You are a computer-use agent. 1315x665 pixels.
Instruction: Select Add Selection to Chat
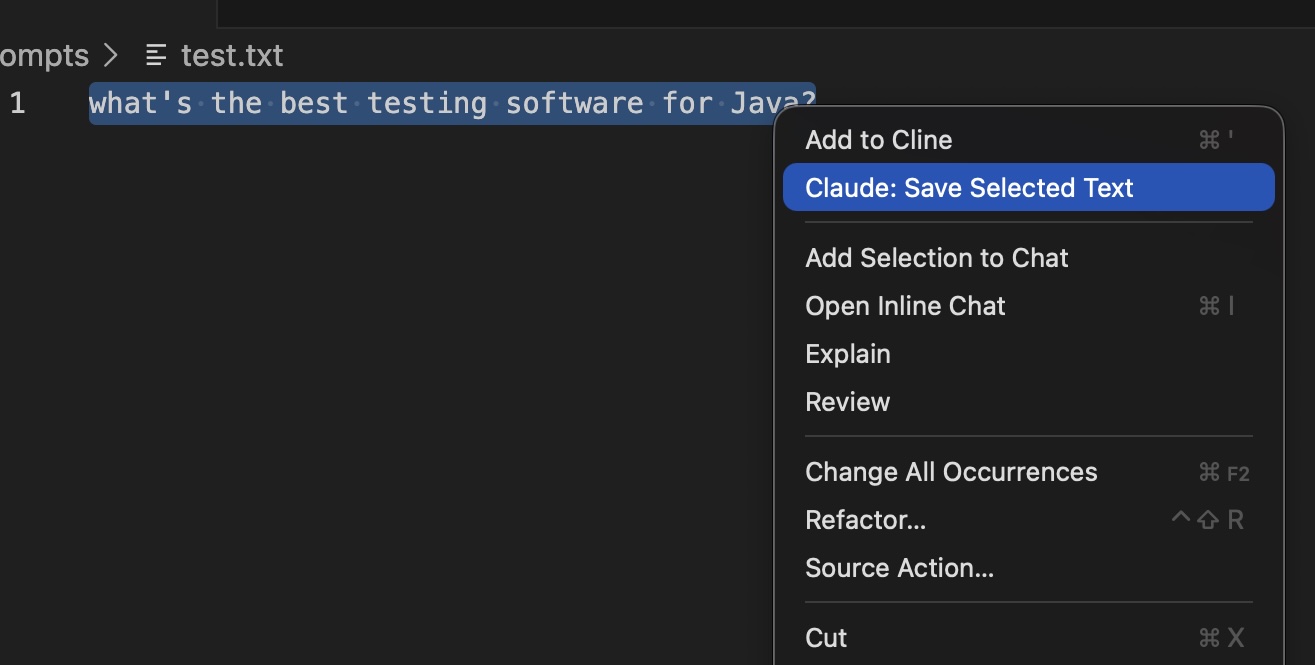point(936,257)
